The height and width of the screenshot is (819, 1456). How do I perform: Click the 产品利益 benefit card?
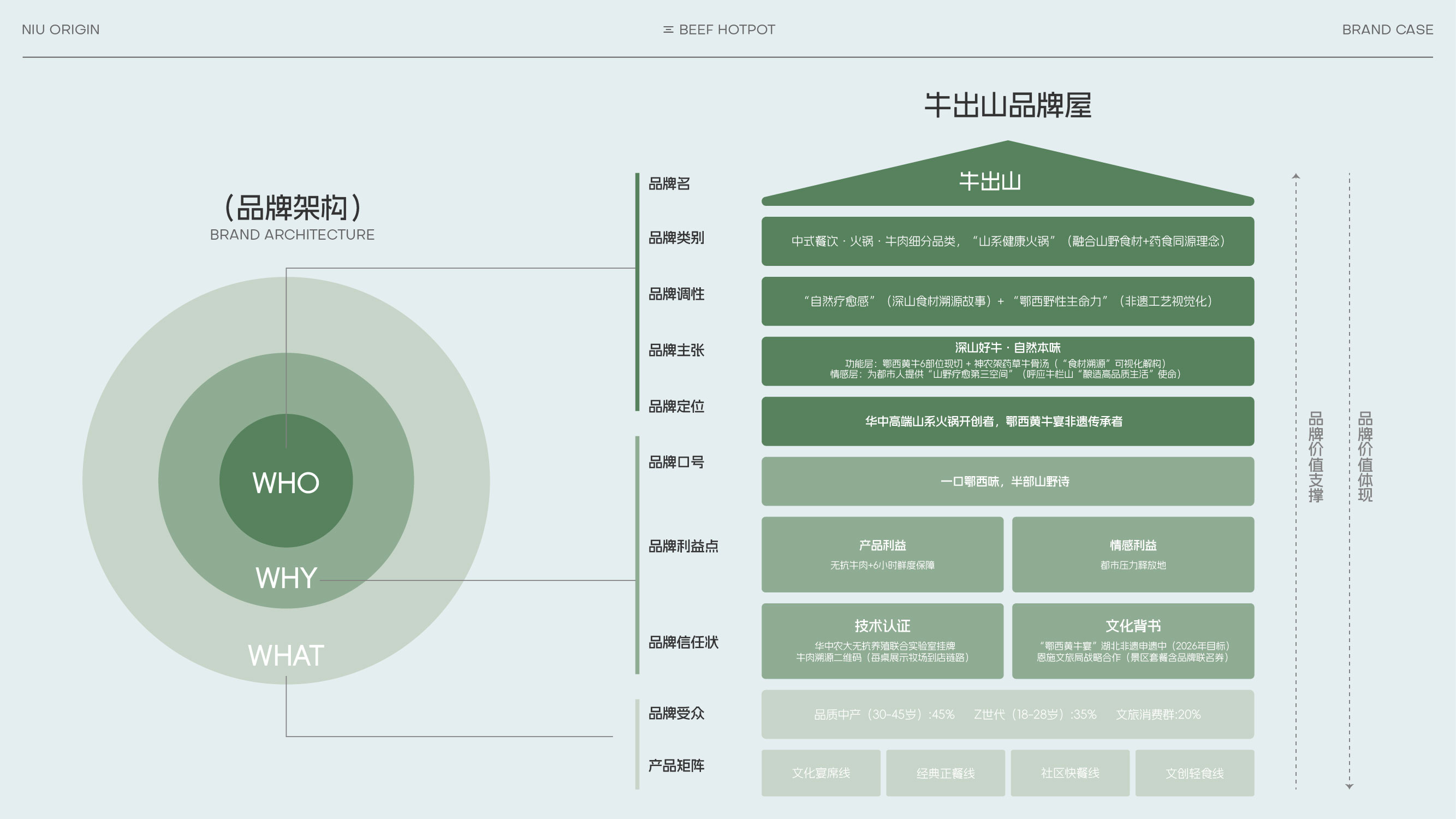tap(882, 554)
